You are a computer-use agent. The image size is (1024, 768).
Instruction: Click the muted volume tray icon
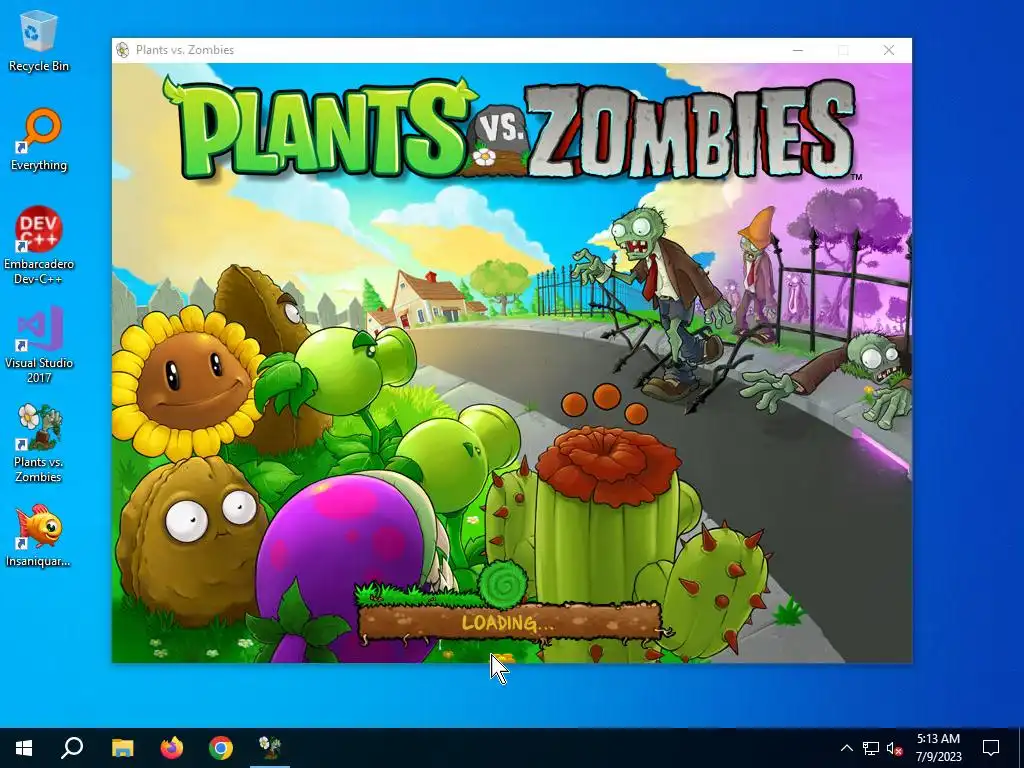point(895,748)
